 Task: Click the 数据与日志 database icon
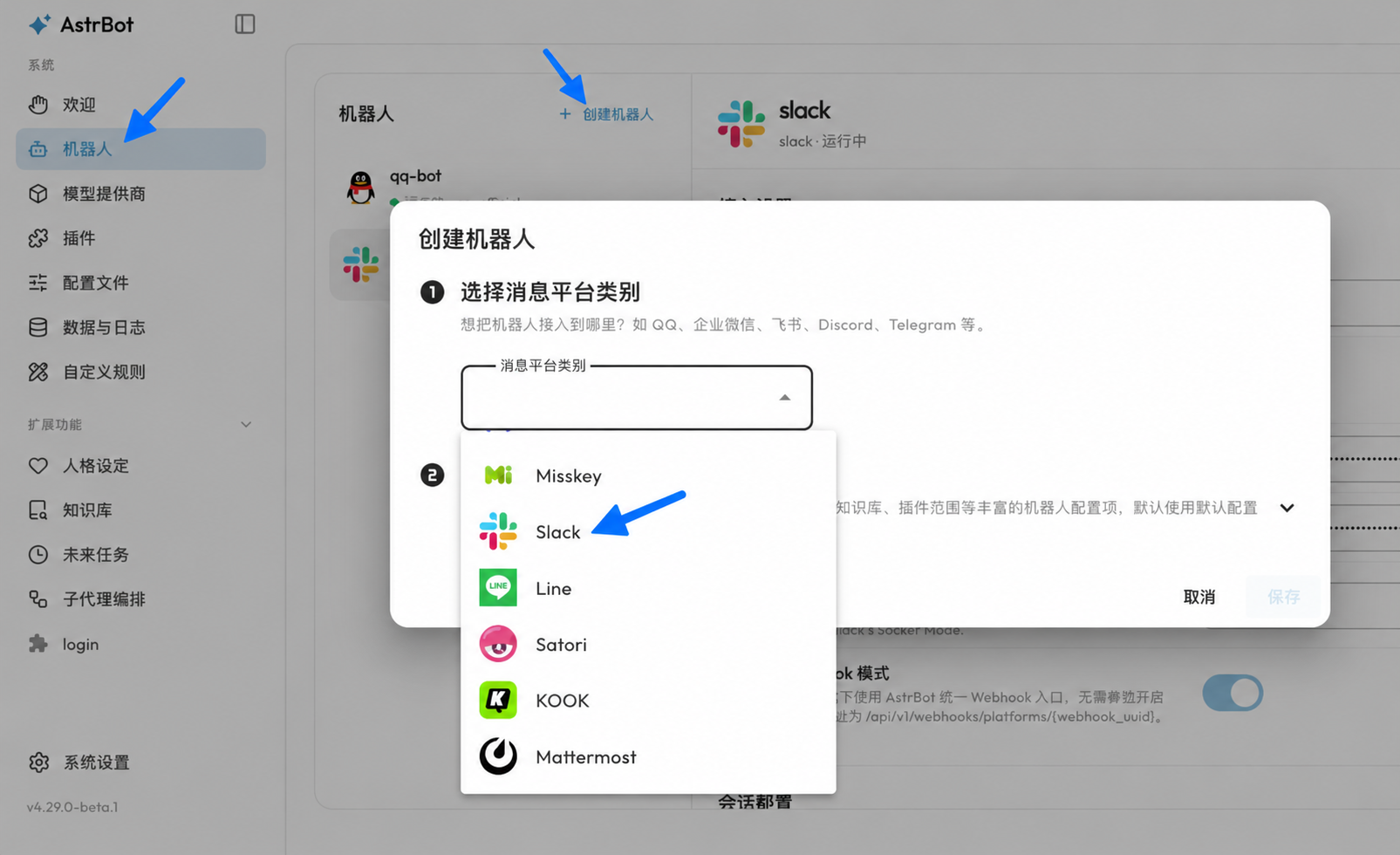coord(38,327)
